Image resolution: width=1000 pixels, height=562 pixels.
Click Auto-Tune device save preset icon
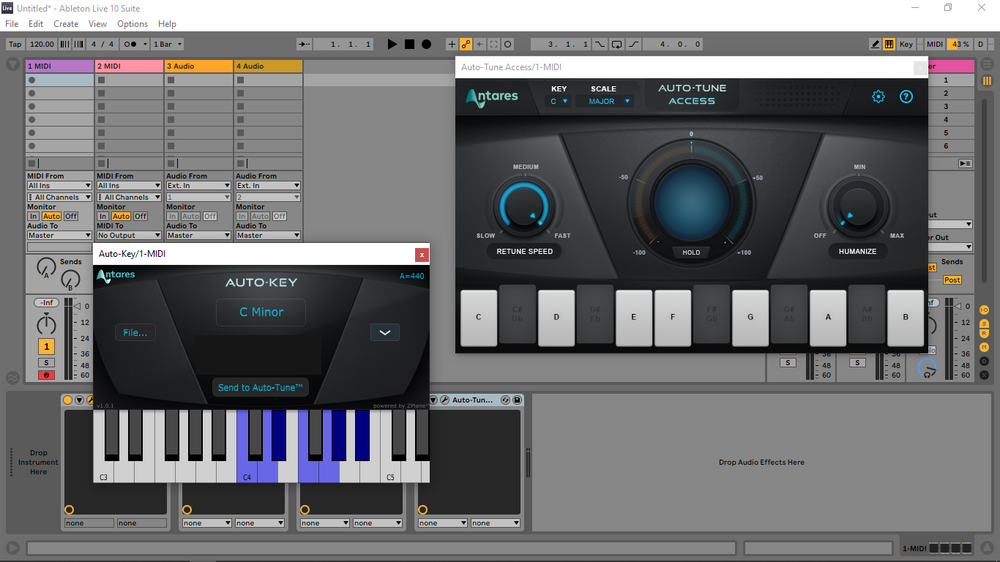[x=517, y=400]
